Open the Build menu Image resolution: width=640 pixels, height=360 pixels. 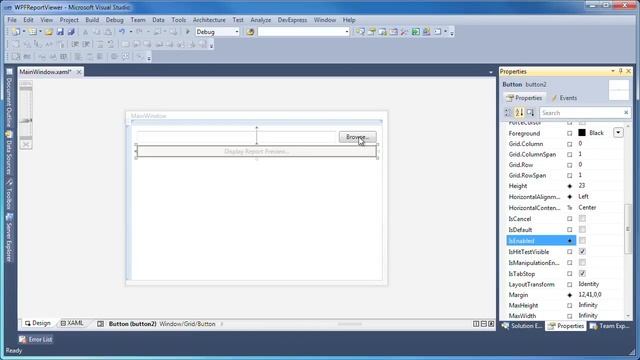click(x=92, y=20)
